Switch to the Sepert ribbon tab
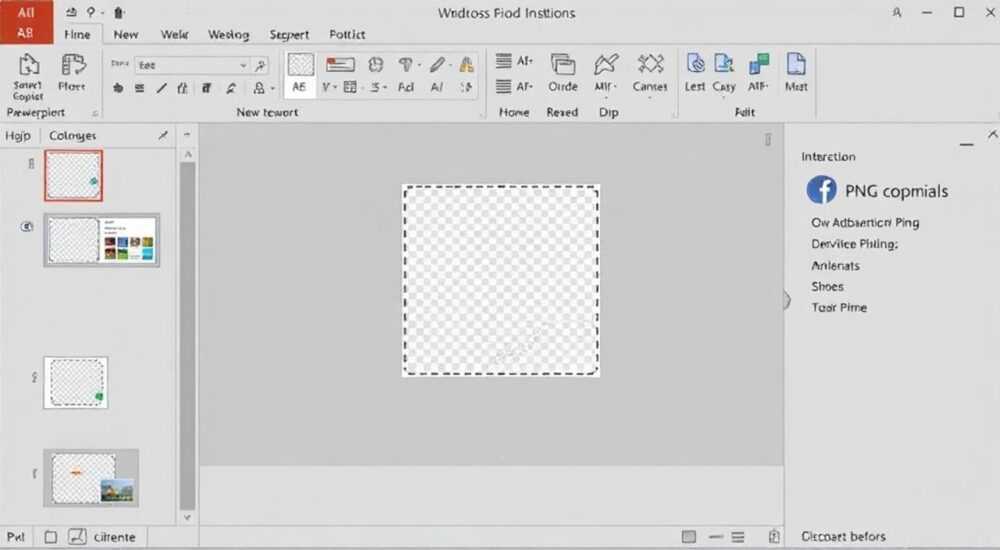The image size is (1000, 550). pyautogui.click(x=289, y=34)
